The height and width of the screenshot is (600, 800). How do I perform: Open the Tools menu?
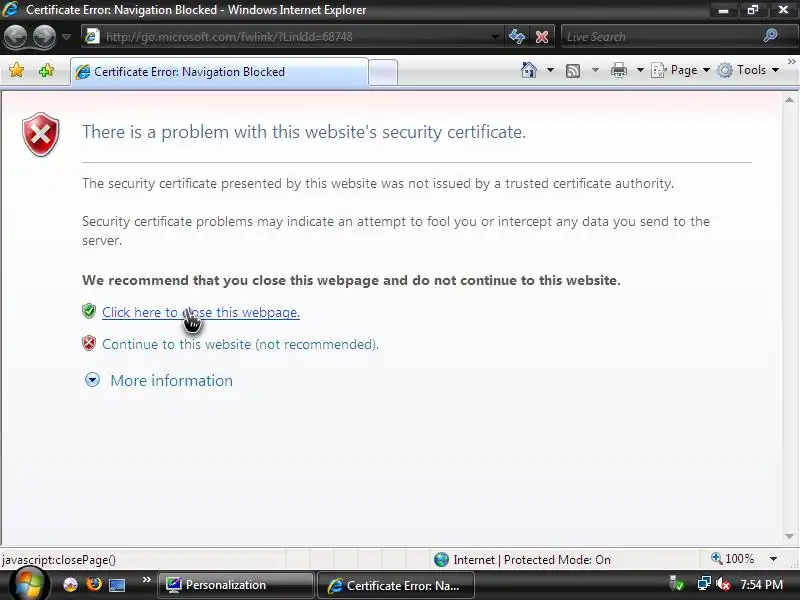click(748, 70)
